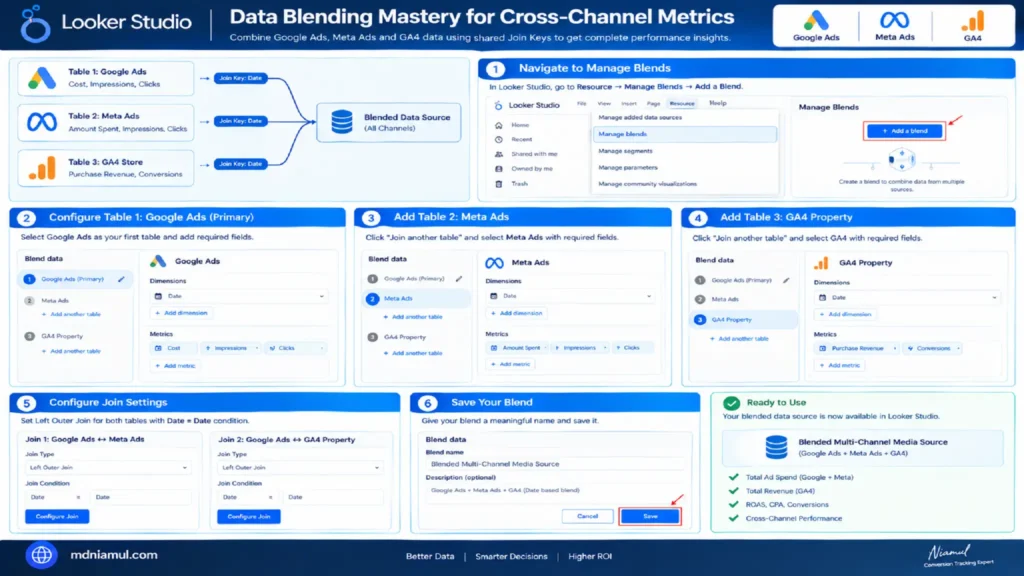Open Purchase Revenue metric chip in GA4 Property
This screenshot has width=1024, height=576.
857,349
